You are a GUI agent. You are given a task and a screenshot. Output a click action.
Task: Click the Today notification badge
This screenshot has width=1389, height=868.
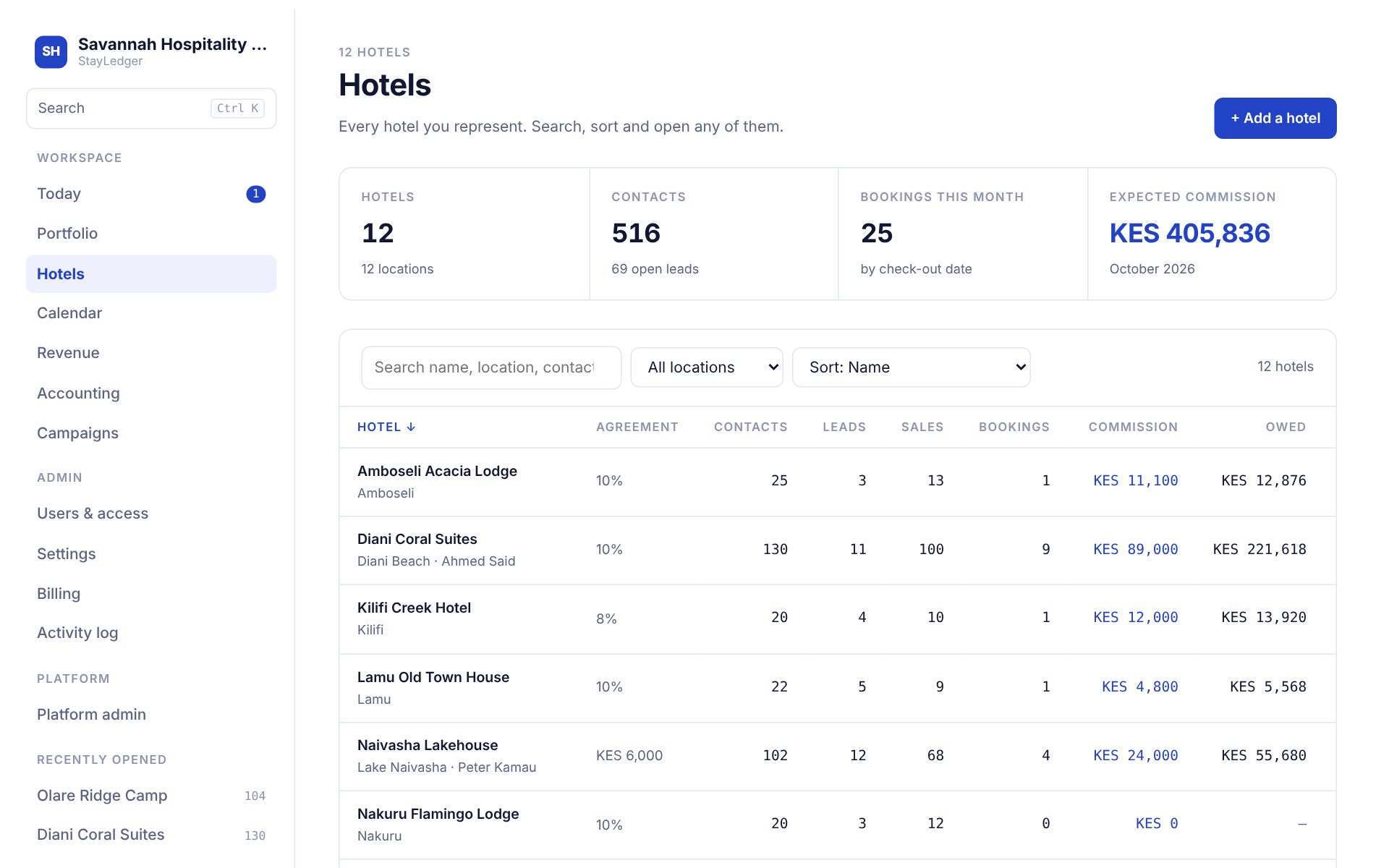255,194
